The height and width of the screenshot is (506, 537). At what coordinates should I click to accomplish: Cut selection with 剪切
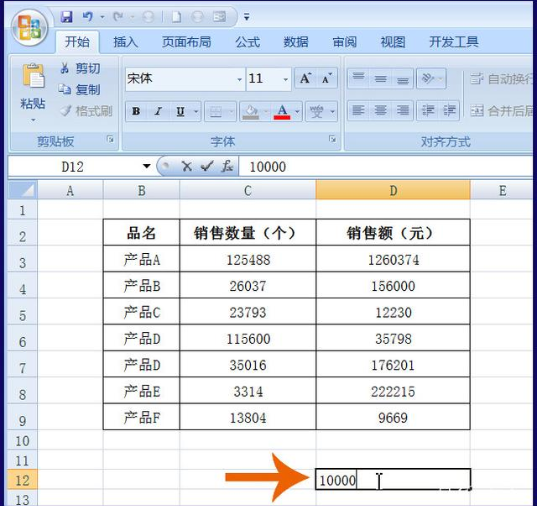[x=80, y=69]
